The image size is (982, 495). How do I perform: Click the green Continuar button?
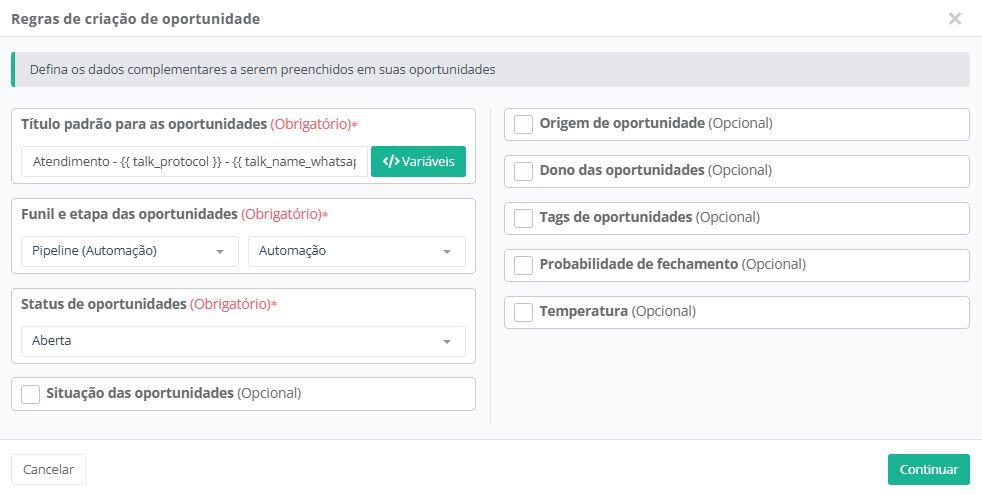[928, 469]
